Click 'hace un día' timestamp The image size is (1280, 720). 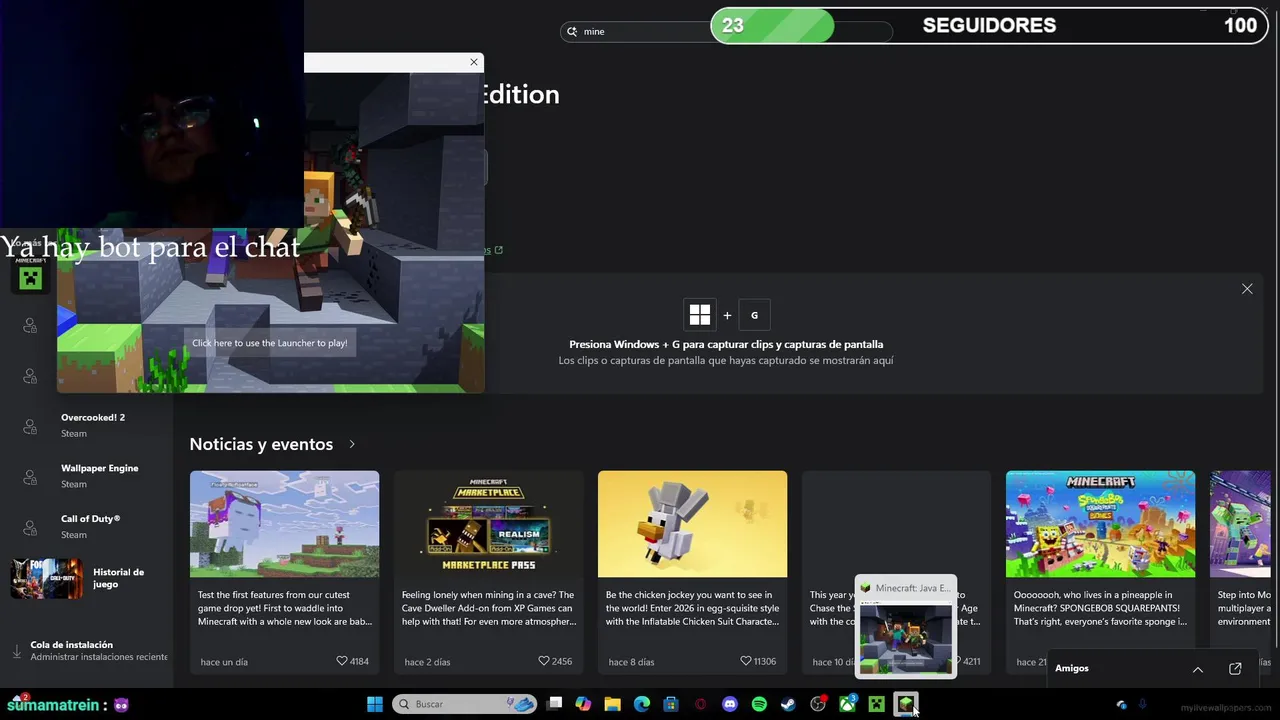pos(224,662)
